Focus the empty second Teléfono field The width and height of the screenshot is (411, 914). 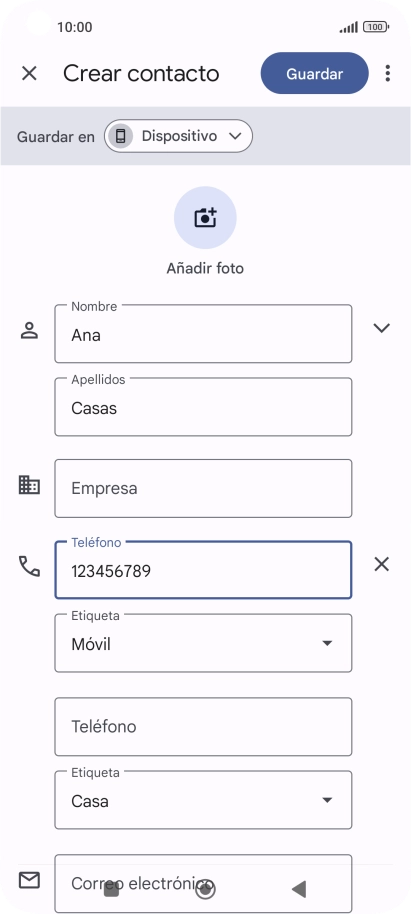point(203,726)
